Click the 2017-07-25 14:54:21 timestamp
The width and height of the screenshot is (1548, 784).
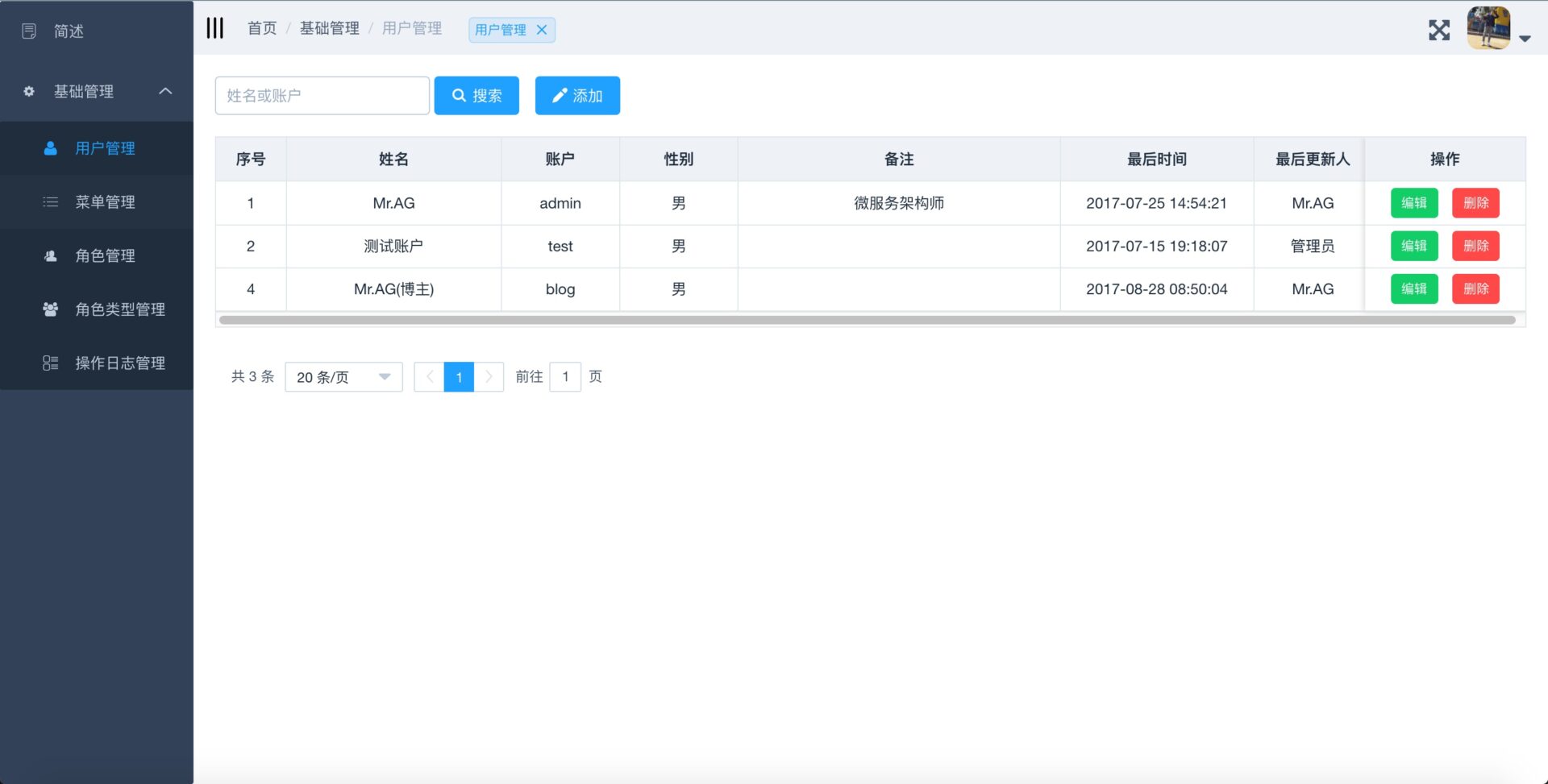(1157, 203)
